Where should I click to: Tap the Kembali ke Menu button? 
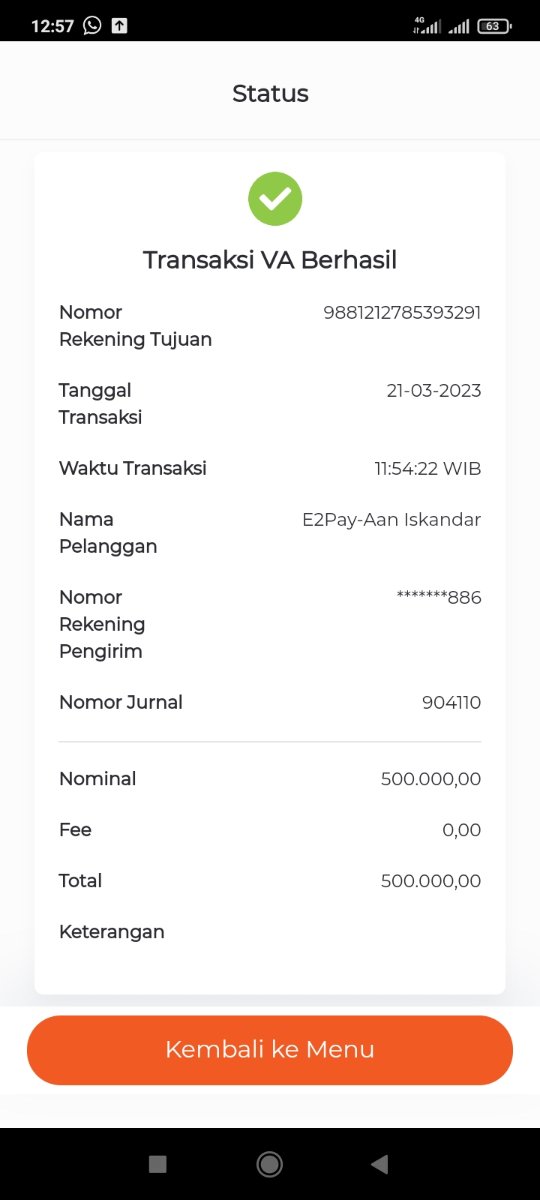[270, 1050]
